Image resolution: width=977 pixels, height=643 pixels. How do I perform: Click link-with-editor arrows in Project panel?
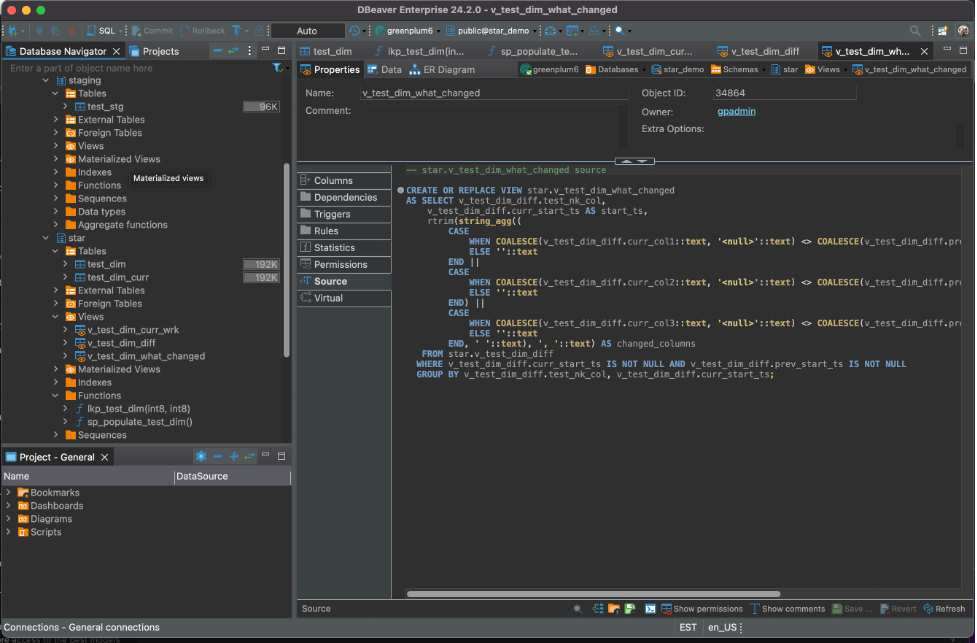[249, 457]
